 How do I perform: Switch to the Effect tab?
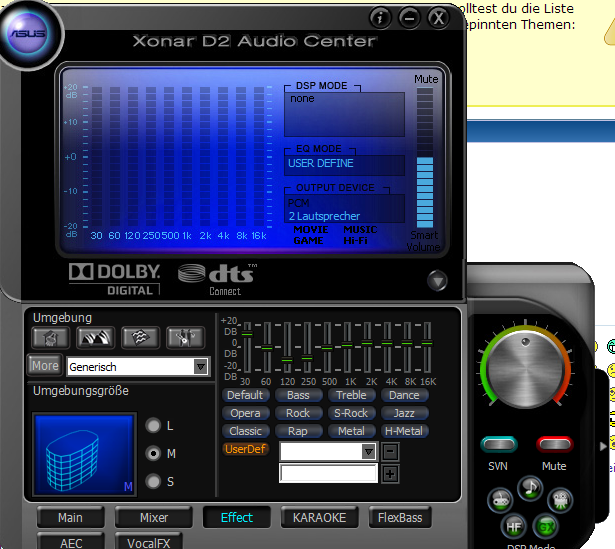(237, 518)
